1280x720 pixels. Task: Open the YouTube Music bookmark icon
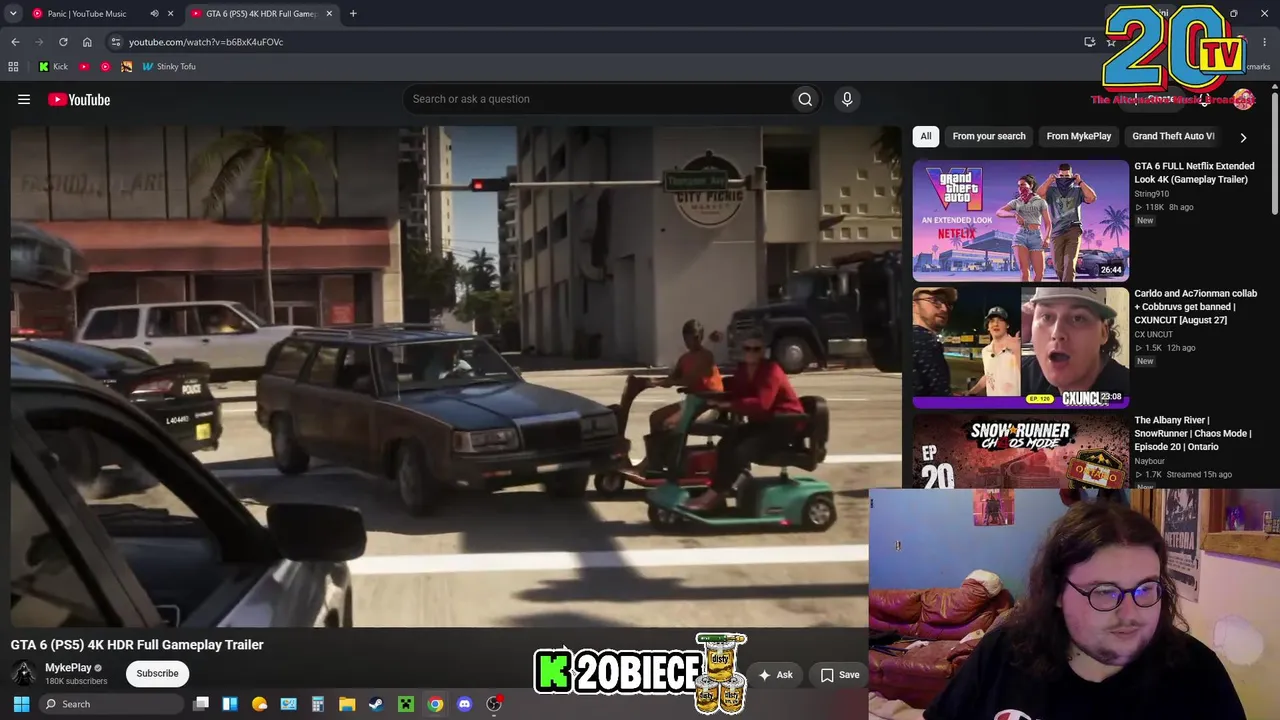tap(105, 67)
